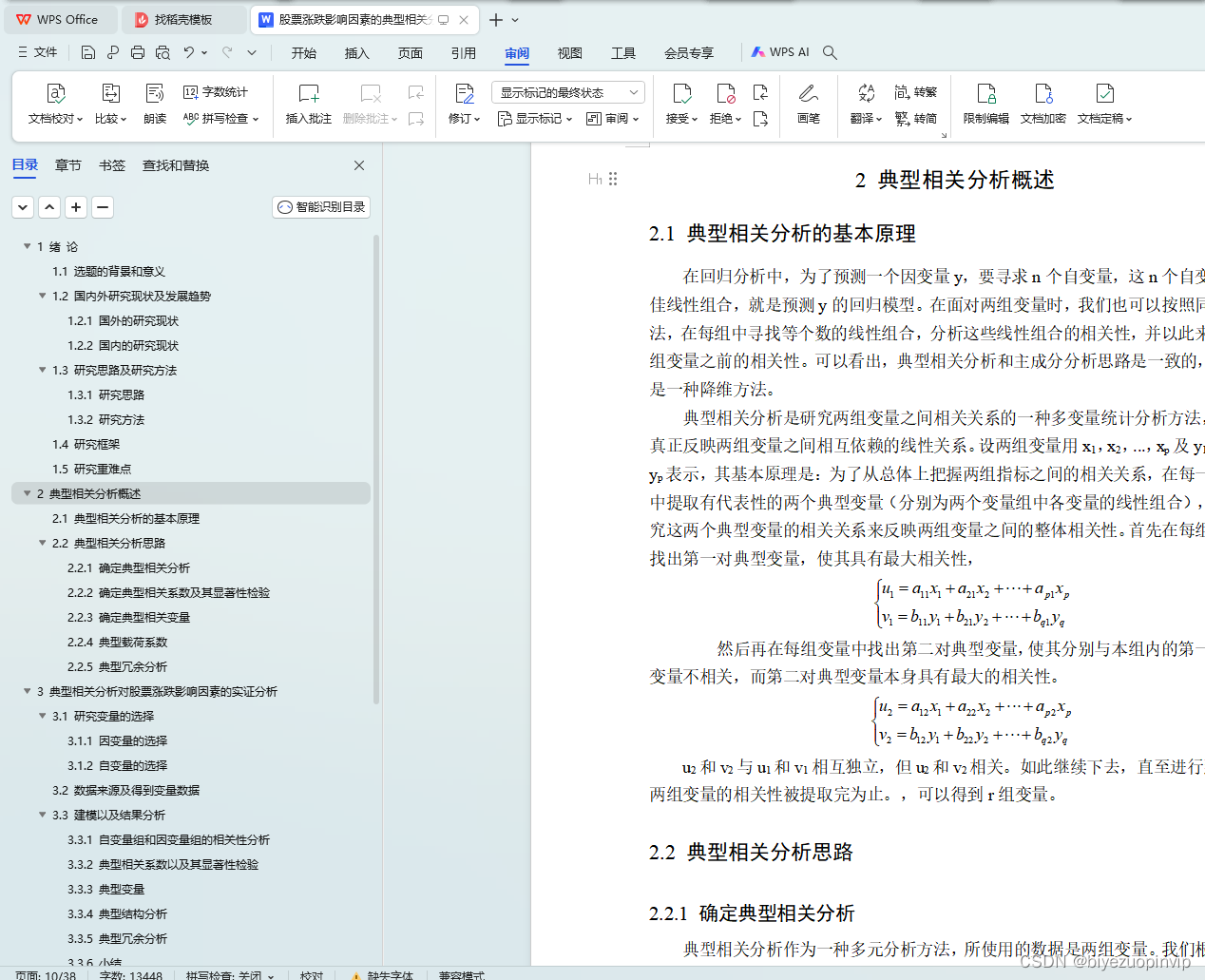Click the 字数: 13448 status bar entry

click(x=130, y=974)
